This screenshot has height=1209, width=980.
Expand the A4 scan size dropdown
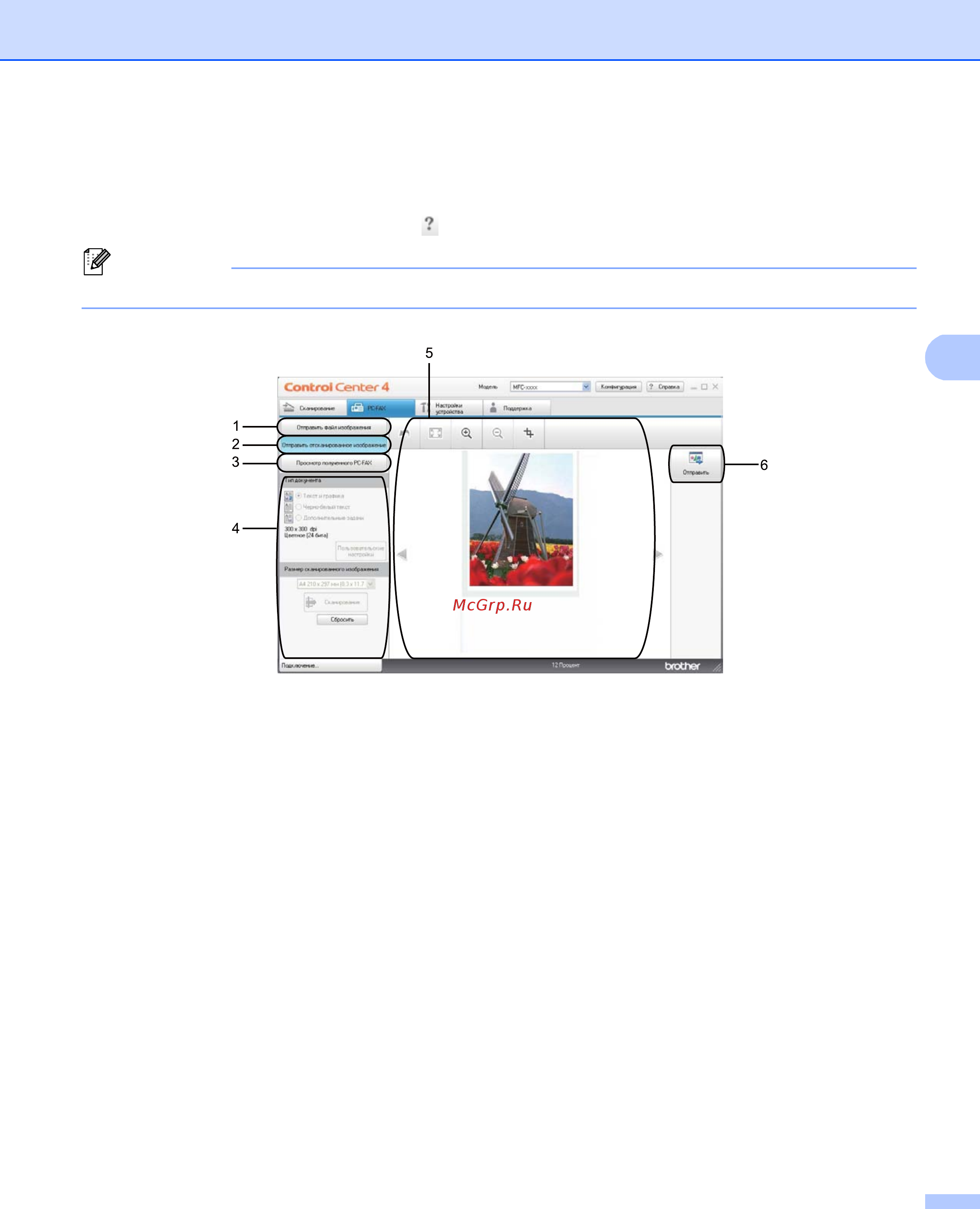click(x=370, y=584)
